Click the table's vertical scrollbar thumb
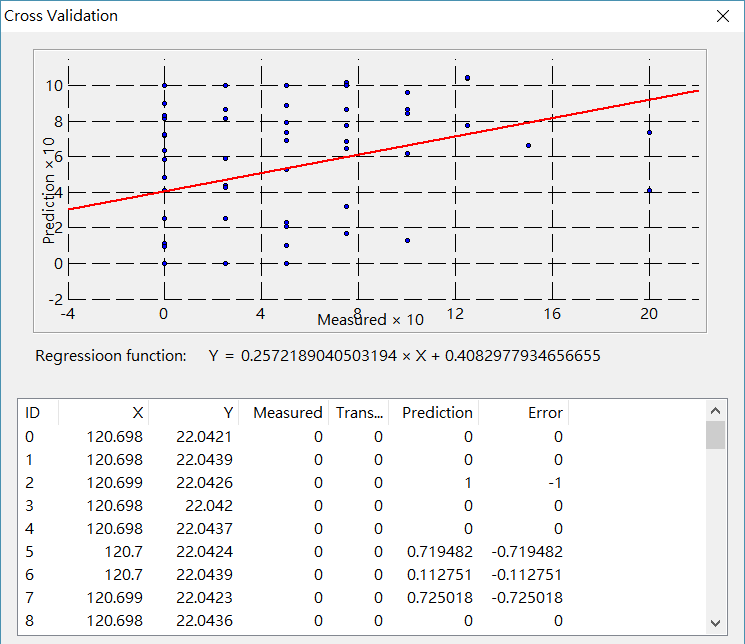Viewport: 745px width, 644px height. click(716, 435)
